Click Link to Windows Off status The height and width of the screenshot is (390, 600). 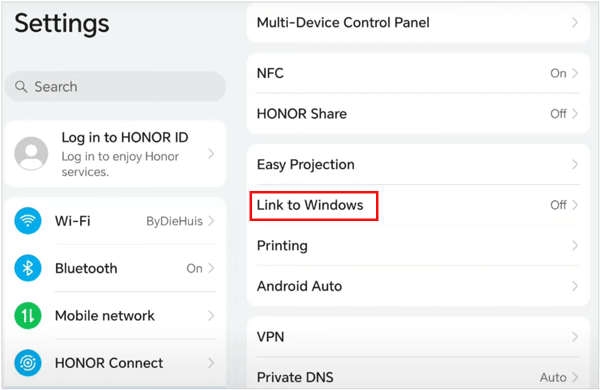click(x=558, y=205)
